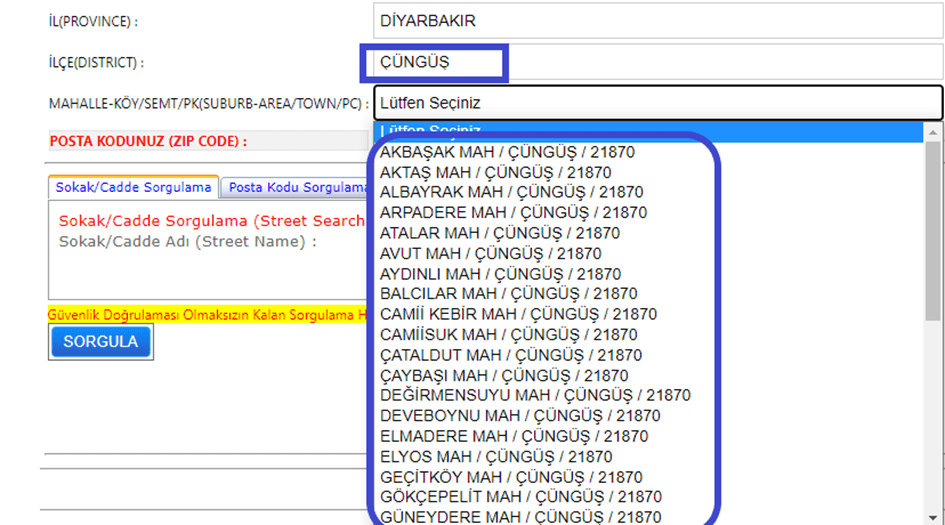Switch to the Posta Kodu Sorgulama tab
The image size is (945, 525).
297,187
